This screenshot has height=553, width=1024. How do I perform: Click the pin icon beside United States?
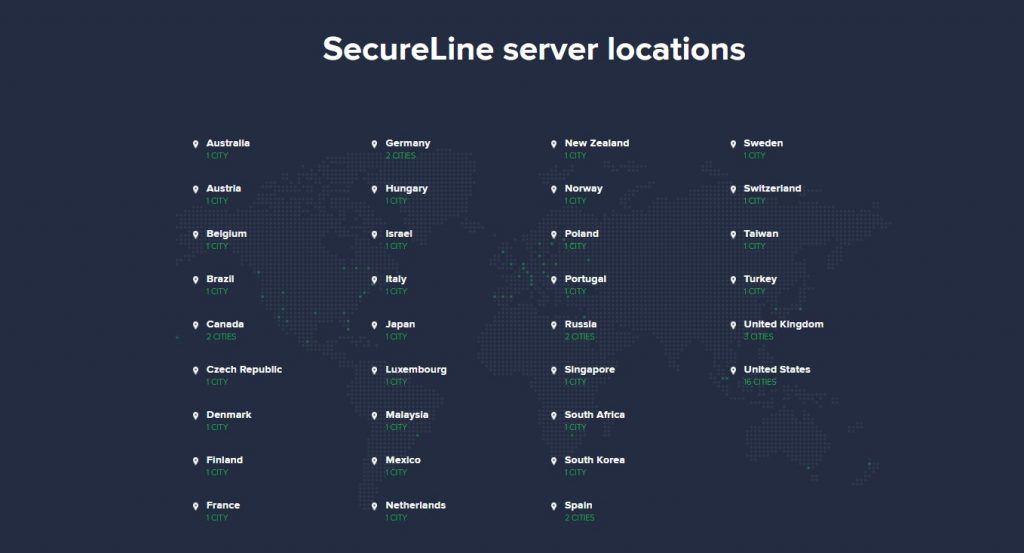(733, 370)
